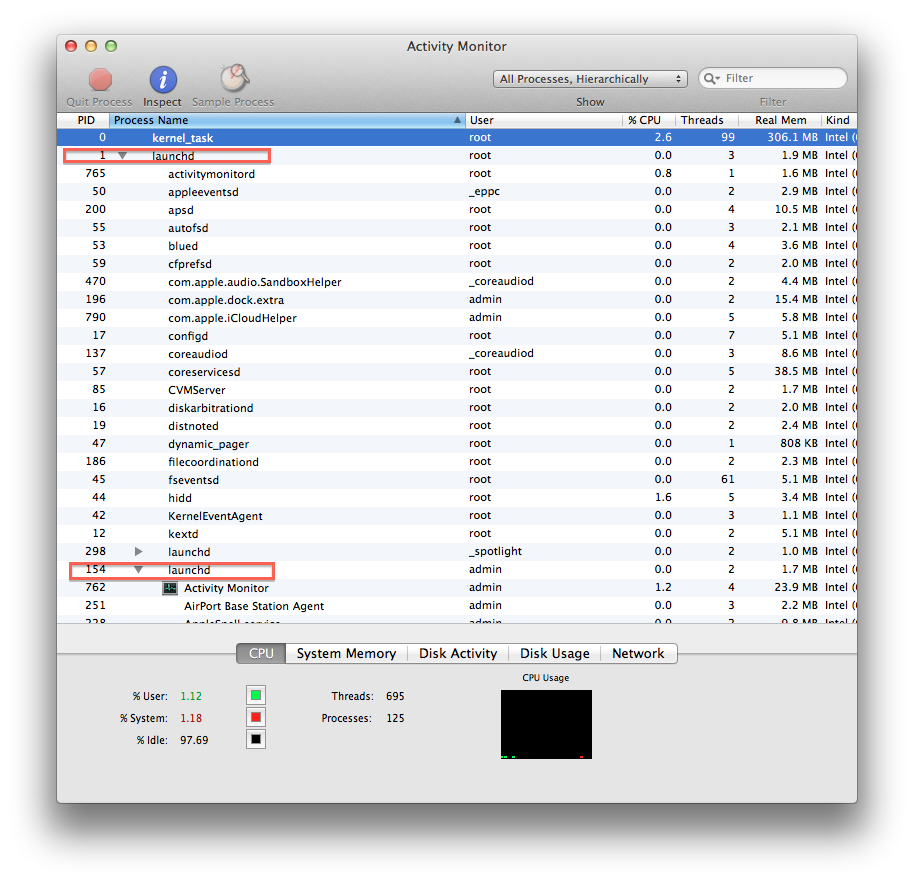
Task: Select the kextd process row
Action: click(x=457, y=534)
